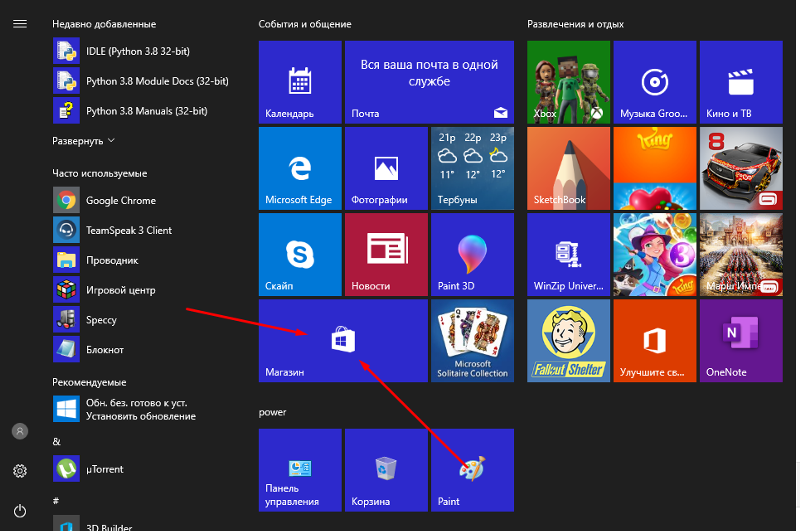Launch Fallout Shelter tile

tap(568, 341)
